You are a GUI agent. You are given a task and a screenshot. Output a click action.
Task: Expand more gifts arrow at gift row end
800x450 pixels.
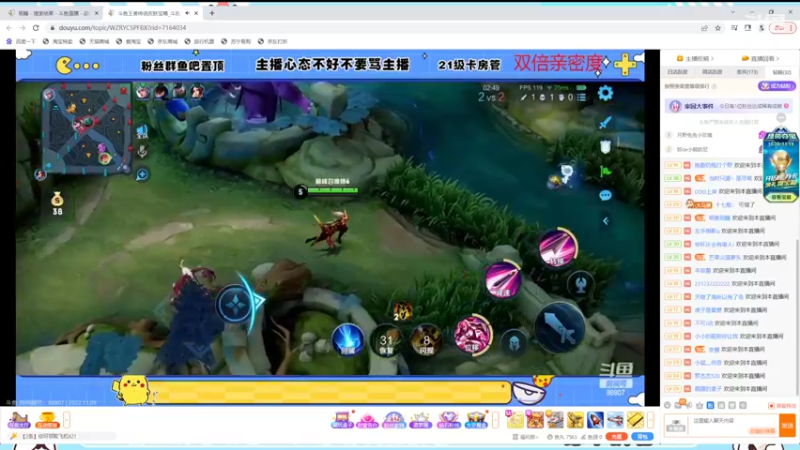point(651,420)
